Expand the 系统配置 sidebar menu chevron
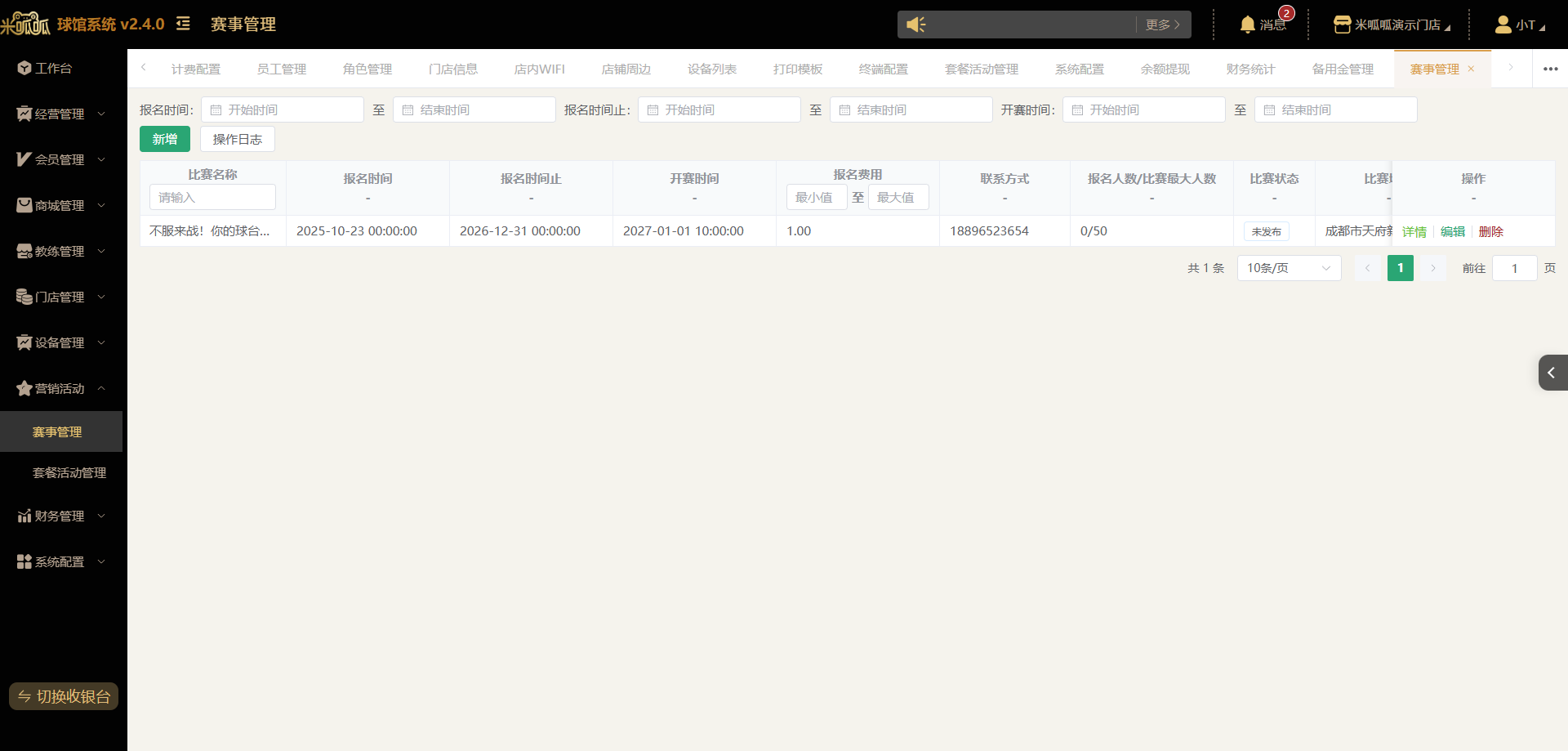 coord(101,561)
